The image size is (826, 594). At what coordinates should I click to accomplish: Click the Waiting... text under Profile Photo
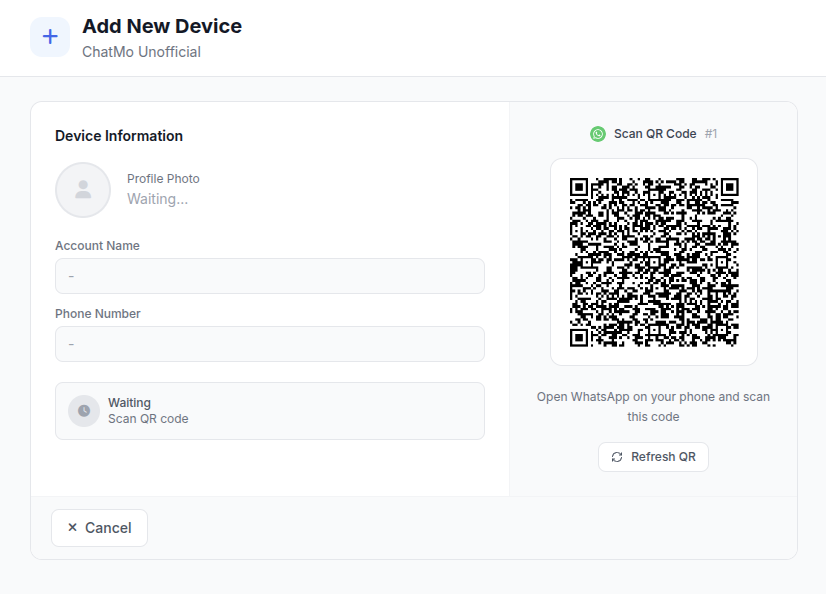tap(158, 199)
